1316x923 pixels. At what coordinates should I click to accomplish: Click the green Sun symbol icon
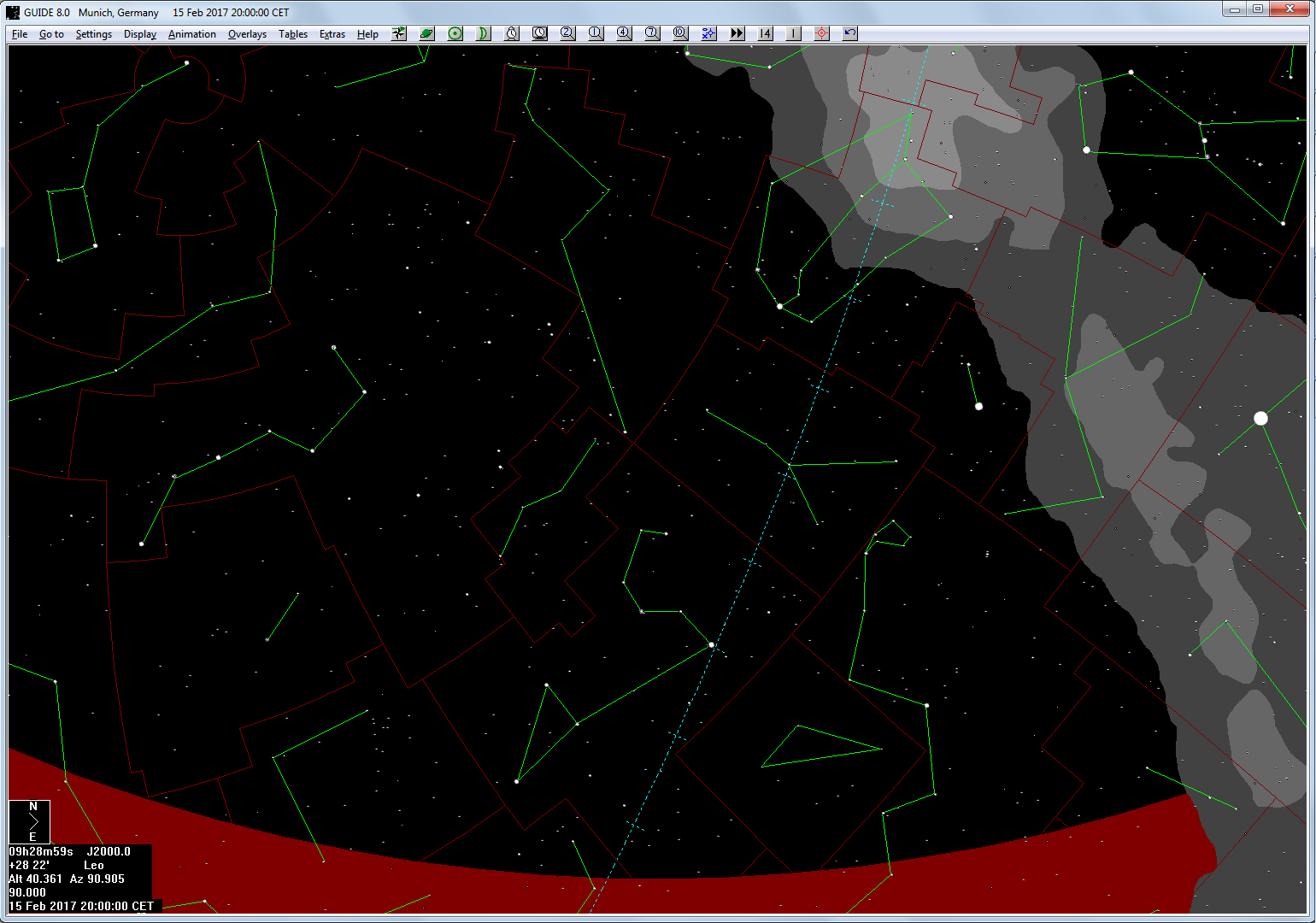455,33
